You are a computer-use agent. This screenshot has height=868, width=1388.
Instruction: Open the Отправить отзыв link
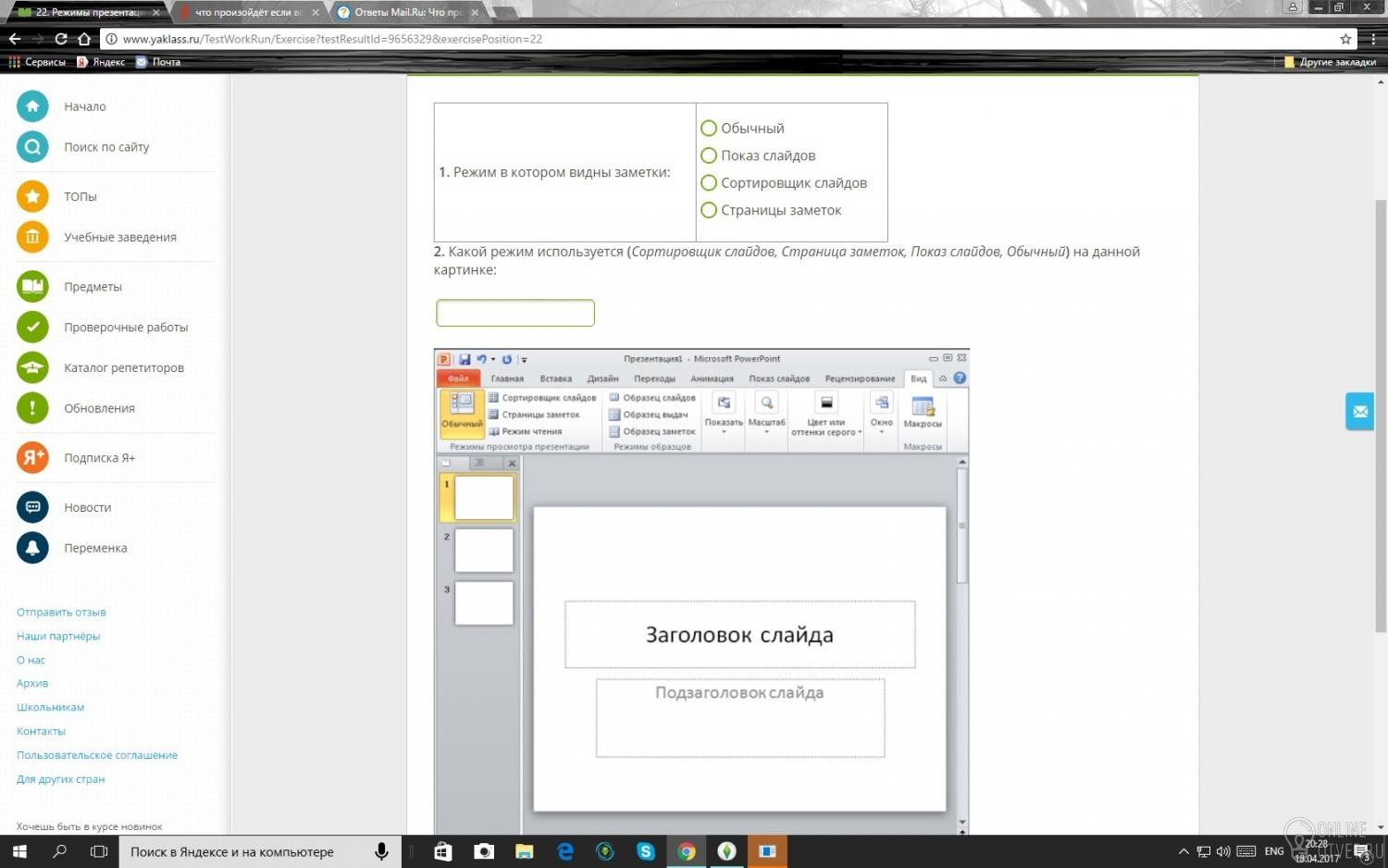point(61,613)
